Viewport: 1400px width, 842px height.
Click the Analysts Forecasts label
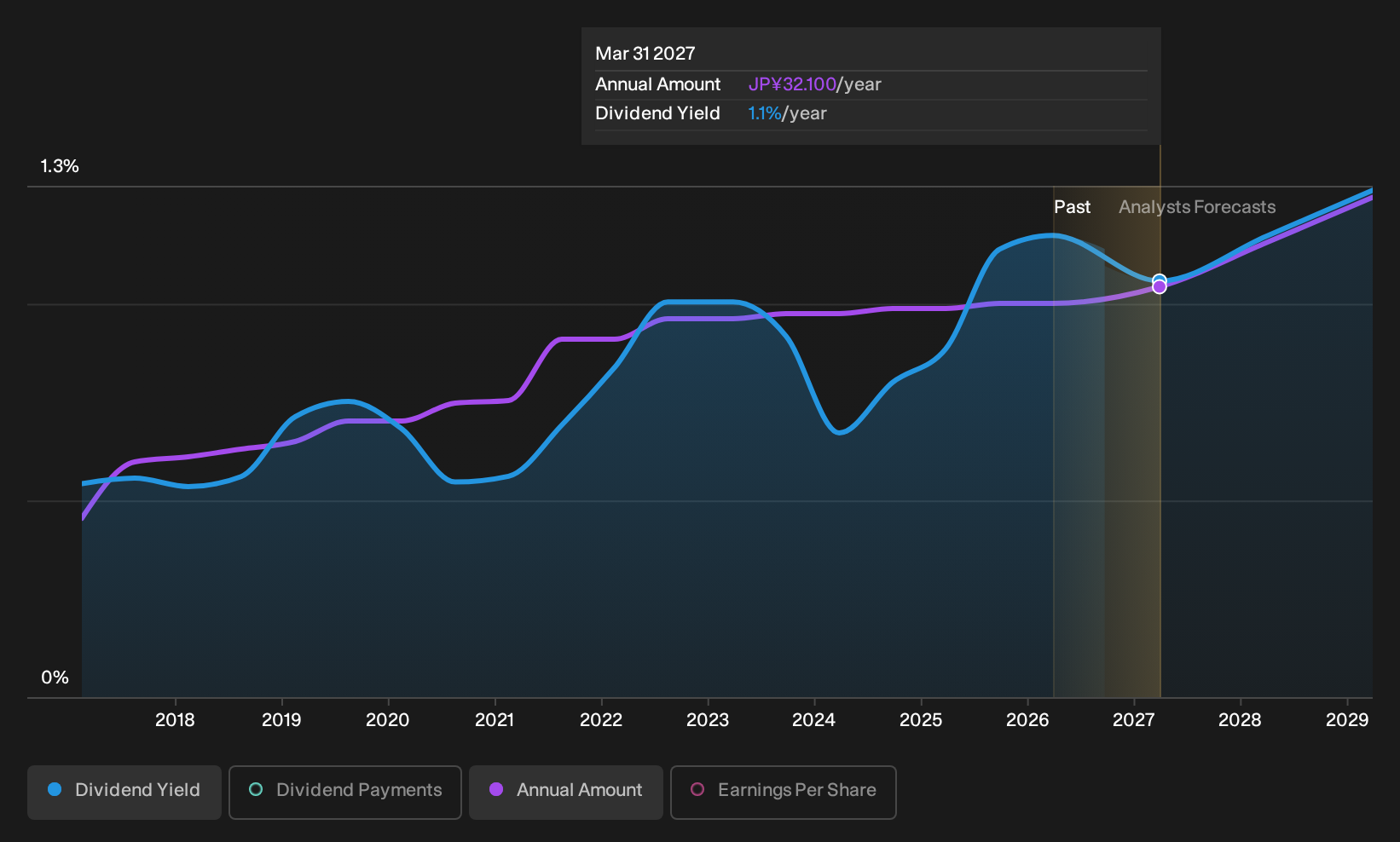tap(1197, 207)
